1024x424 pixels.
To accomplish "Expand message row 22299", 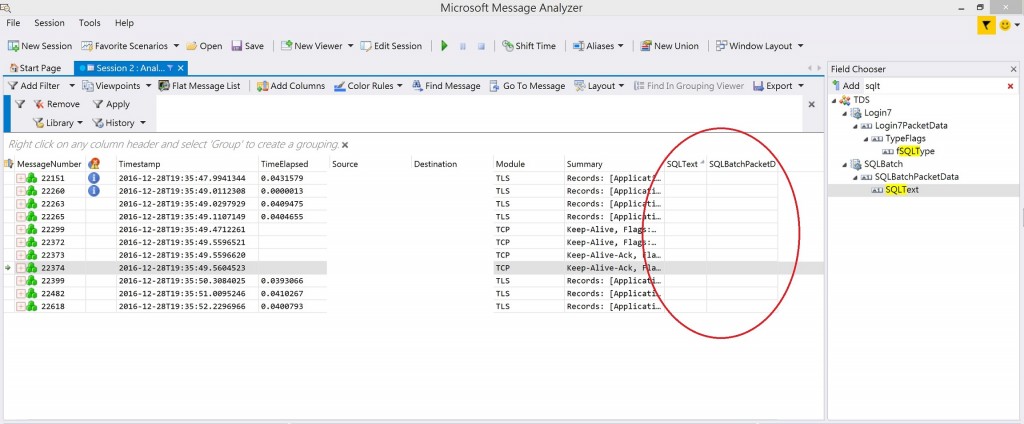I will (21, 229).
